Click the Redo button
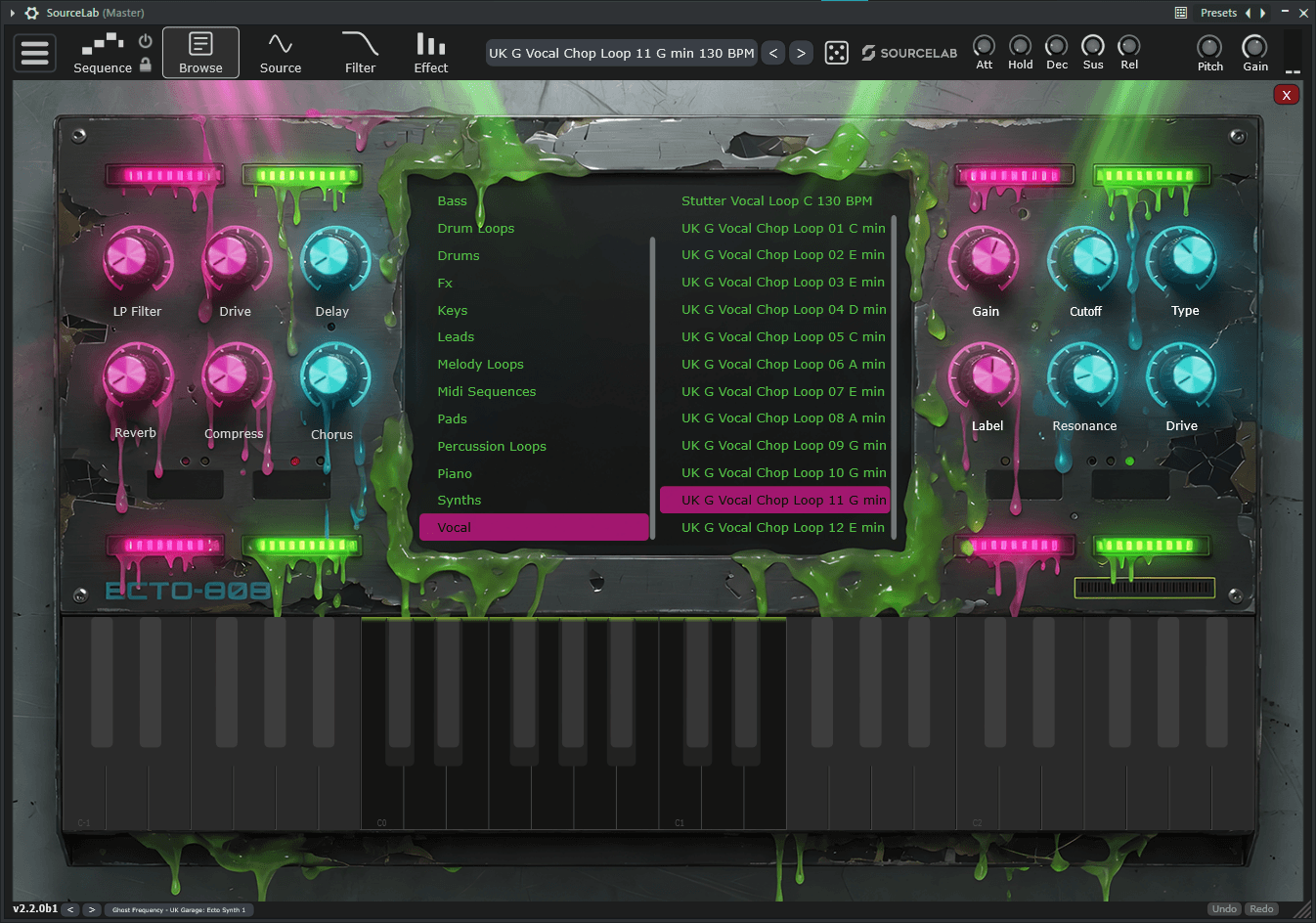This screenshot has width=1316, height=923. tap(1263, 908)
